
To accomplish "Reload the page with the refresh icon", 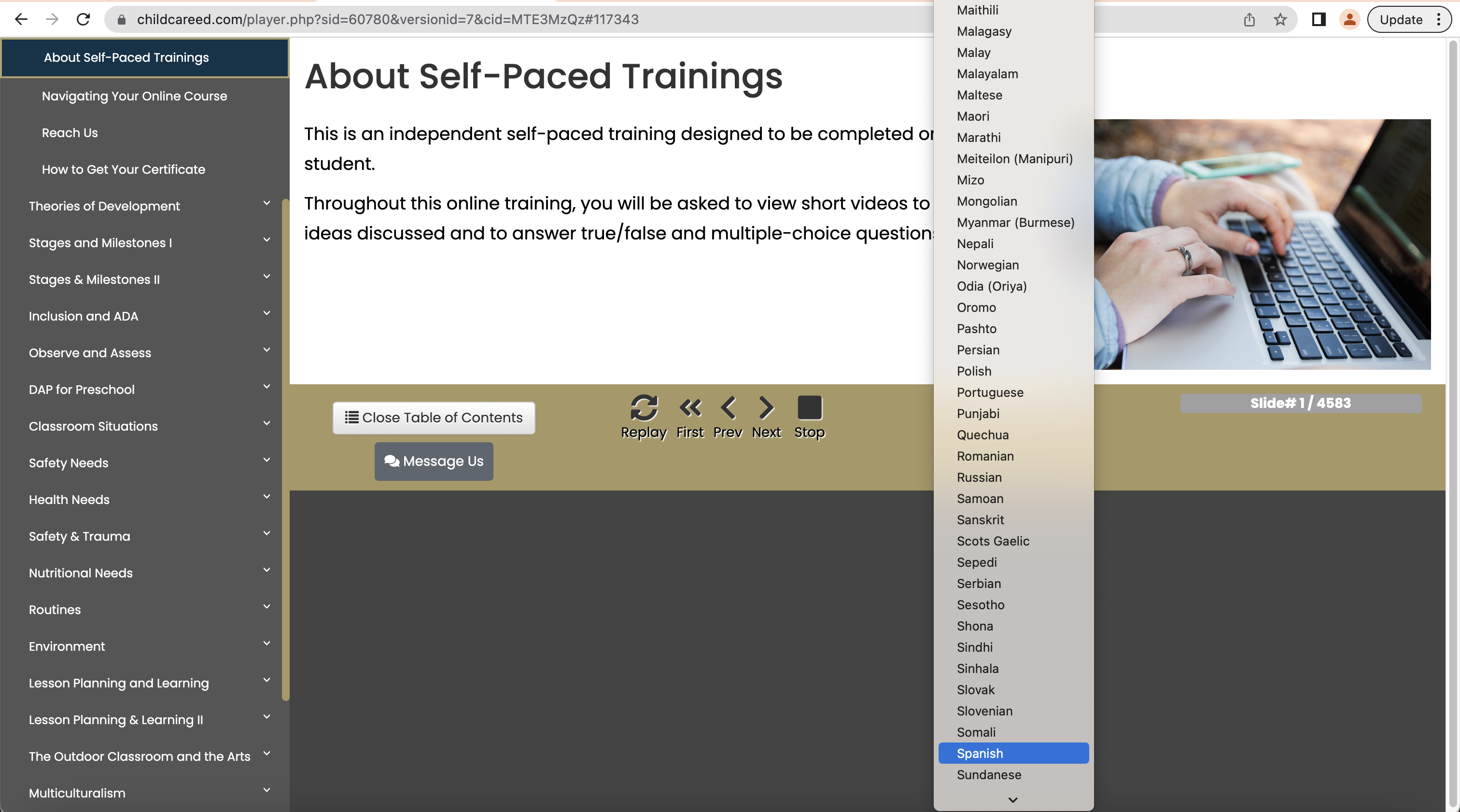I will [84, 19].
